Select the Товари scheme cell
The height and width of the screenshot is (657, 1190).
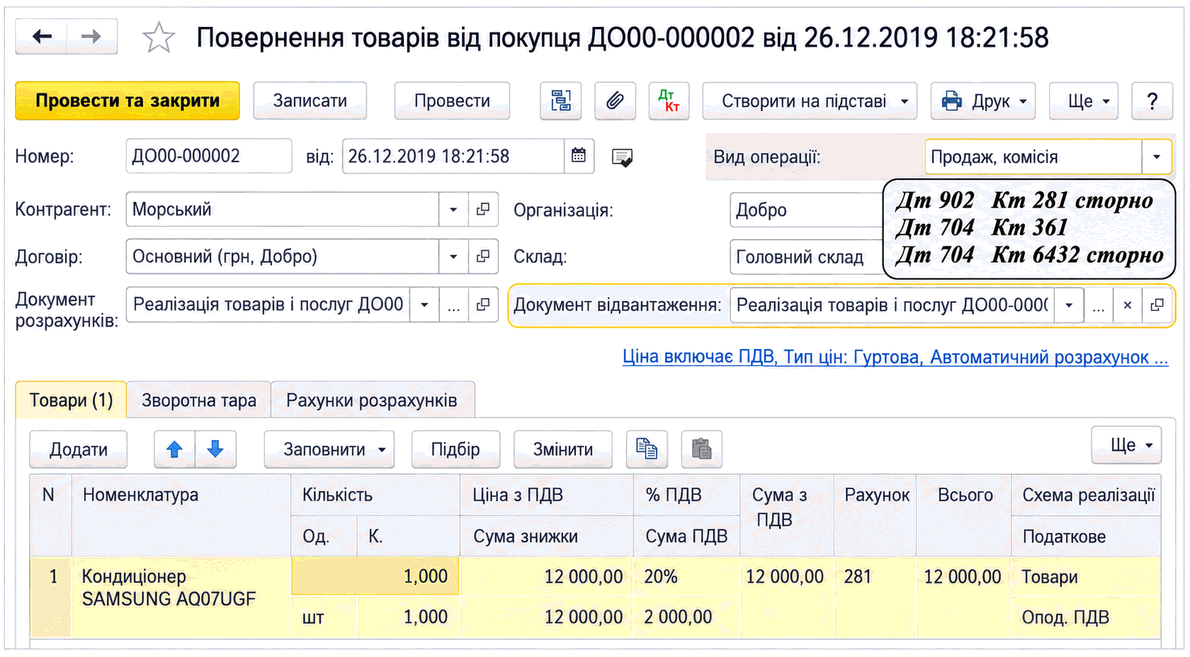pos(1086,577)
